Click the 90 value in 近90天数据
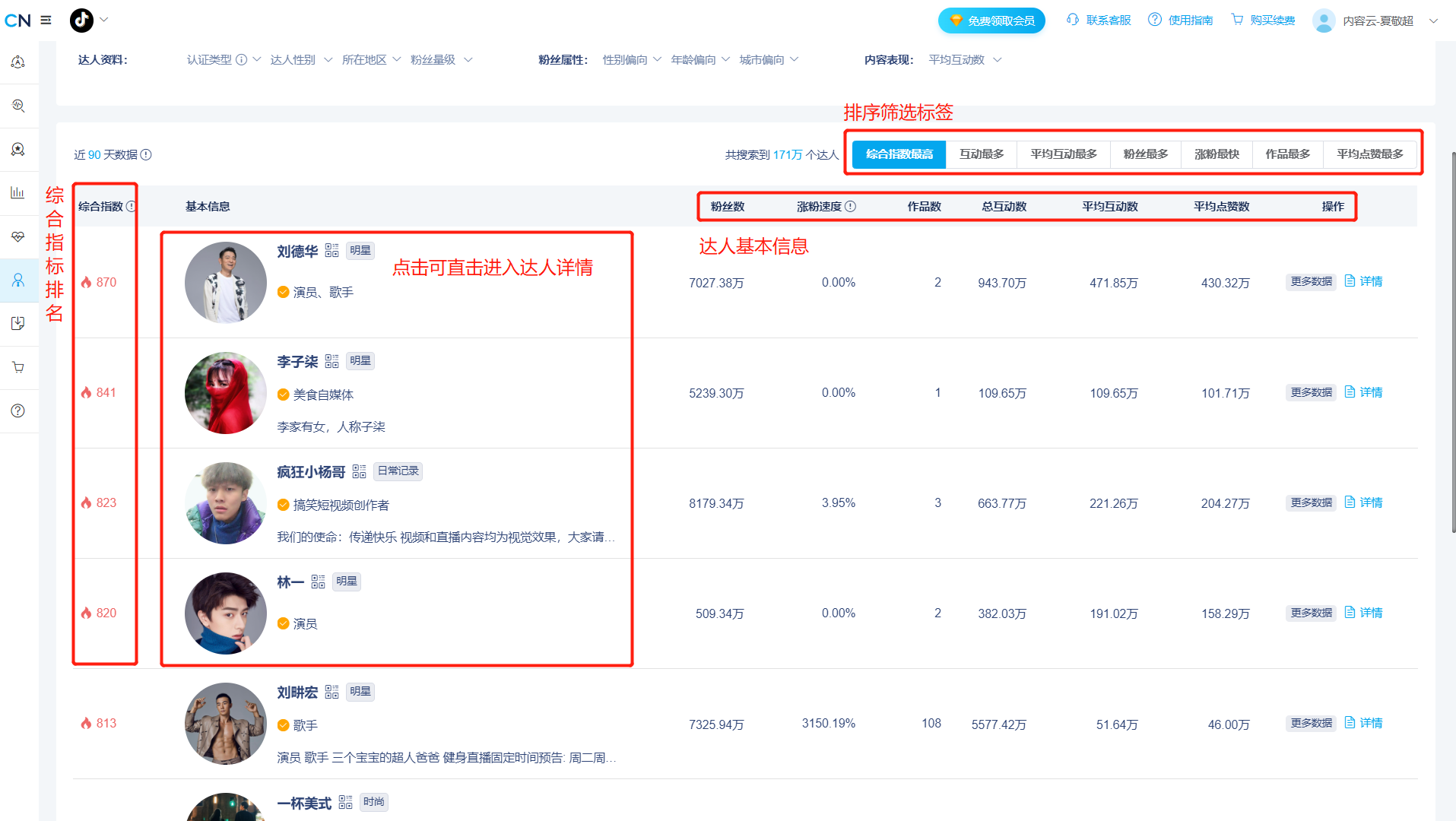The width and height of the screenshot is (1456, 821). (94, 154)
